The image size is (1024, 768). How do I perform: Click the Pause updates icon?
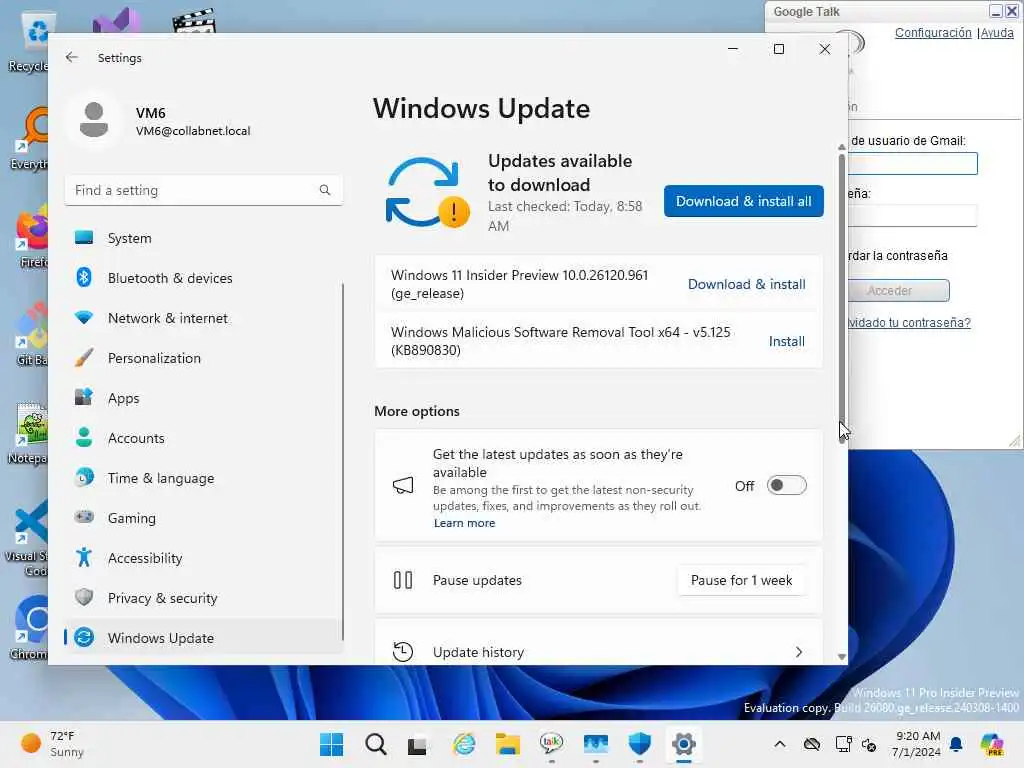tap(403, 580)
